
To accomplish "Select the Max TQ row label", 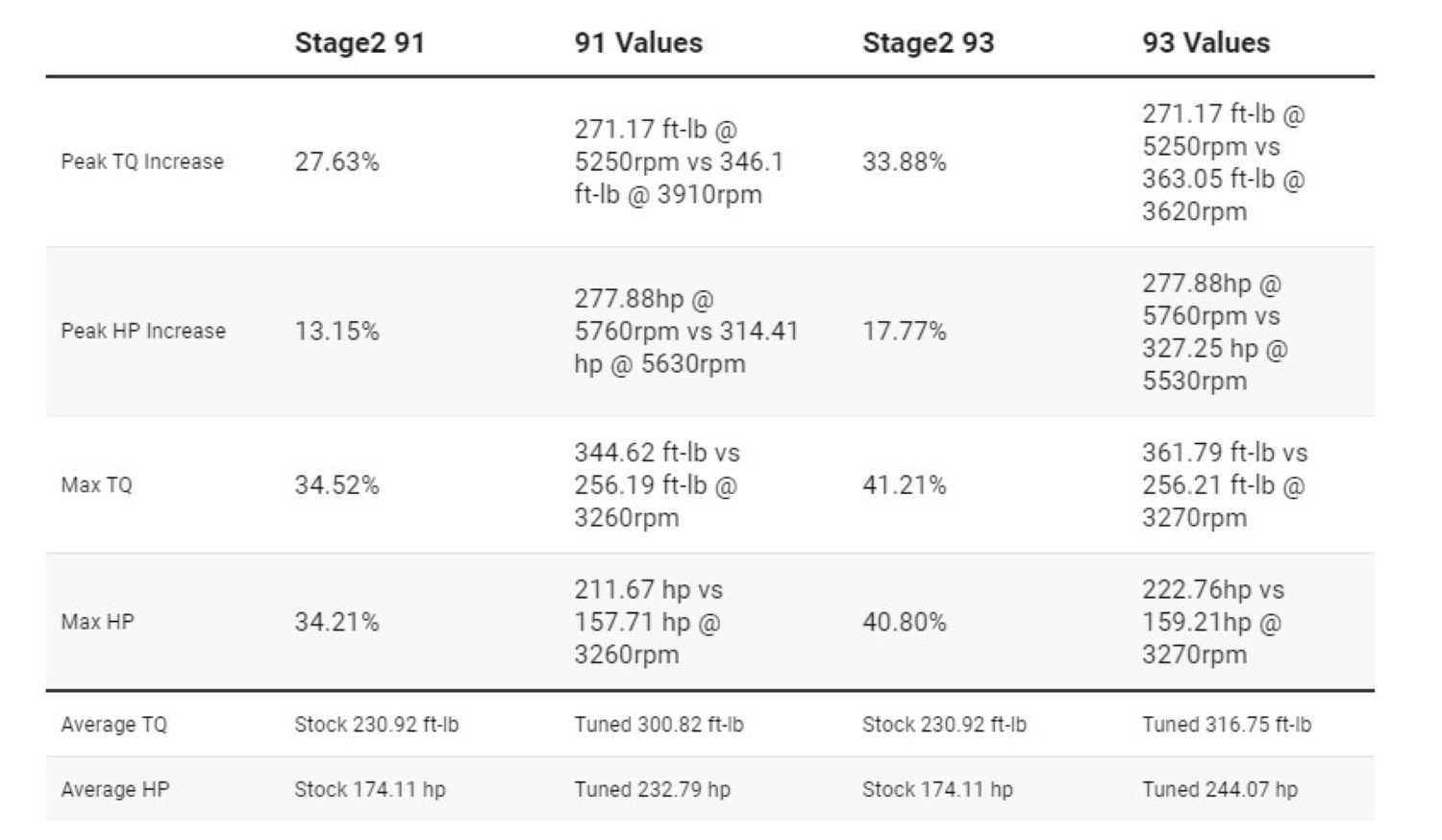I will 96,484.
